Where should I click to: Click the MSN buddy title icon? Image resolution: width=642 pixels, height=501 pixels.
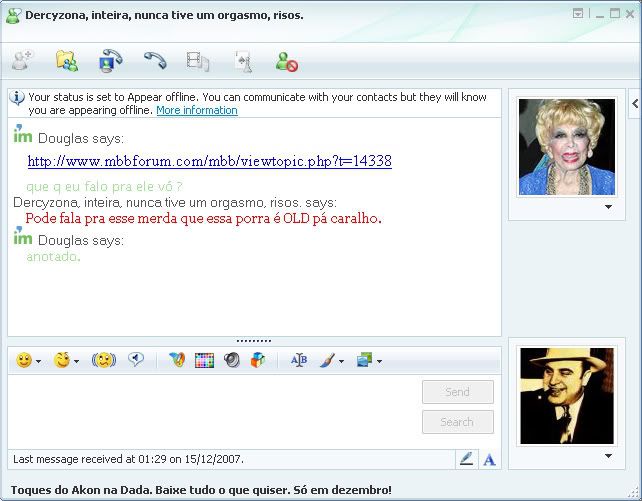coord(13,16)
